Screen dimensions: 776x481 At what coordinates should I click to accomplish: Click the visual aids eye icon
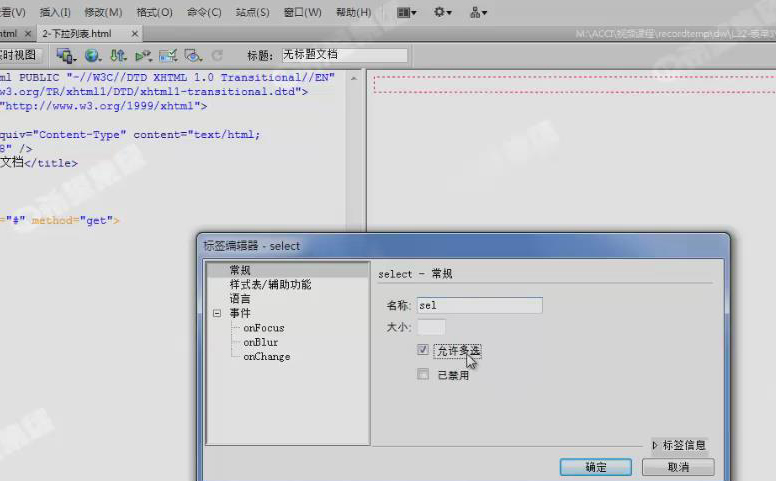[193, 56]
